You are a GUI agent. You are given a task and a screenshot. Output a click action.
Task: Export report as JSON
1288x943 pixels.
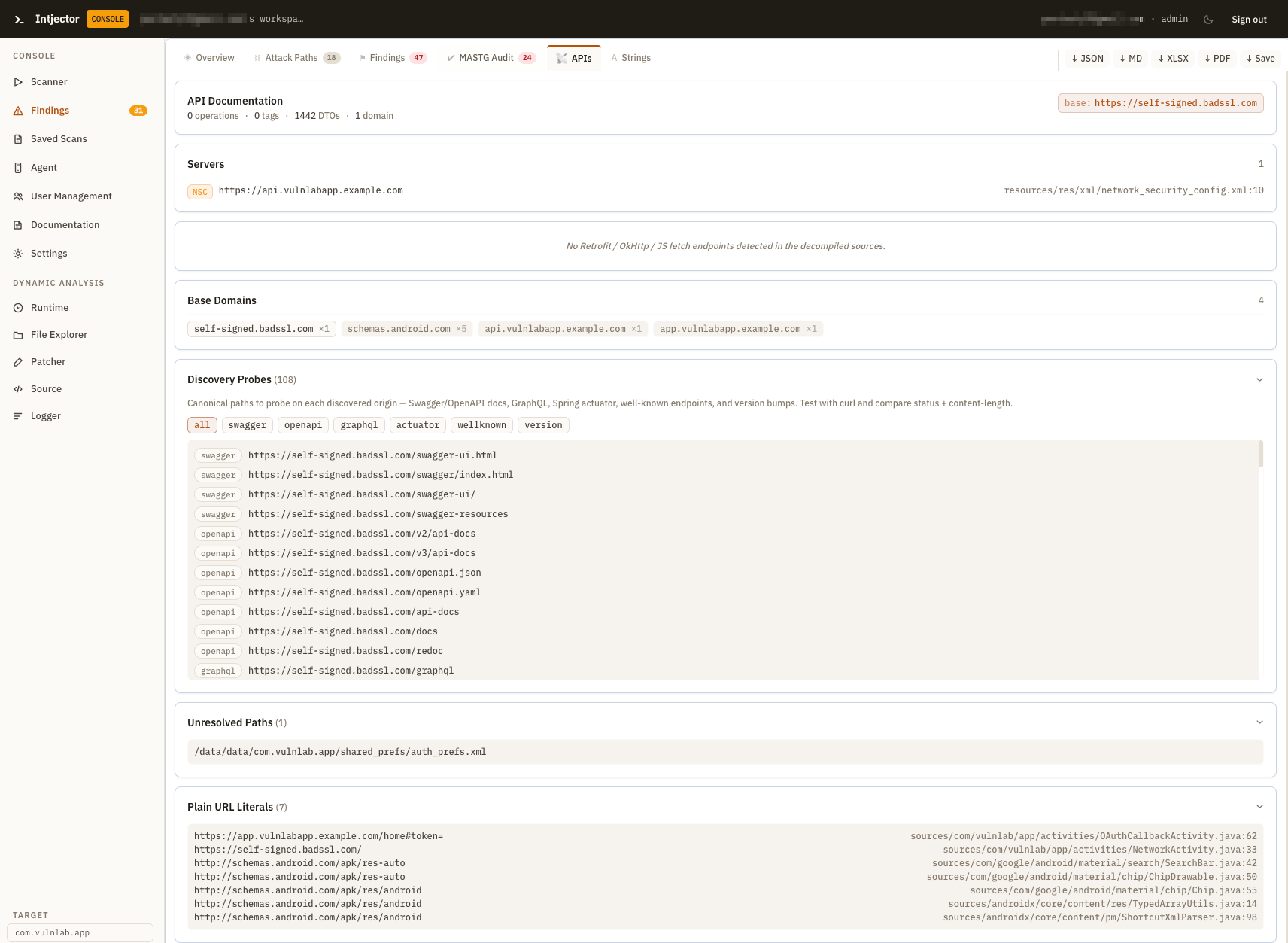click(1087, 59)
